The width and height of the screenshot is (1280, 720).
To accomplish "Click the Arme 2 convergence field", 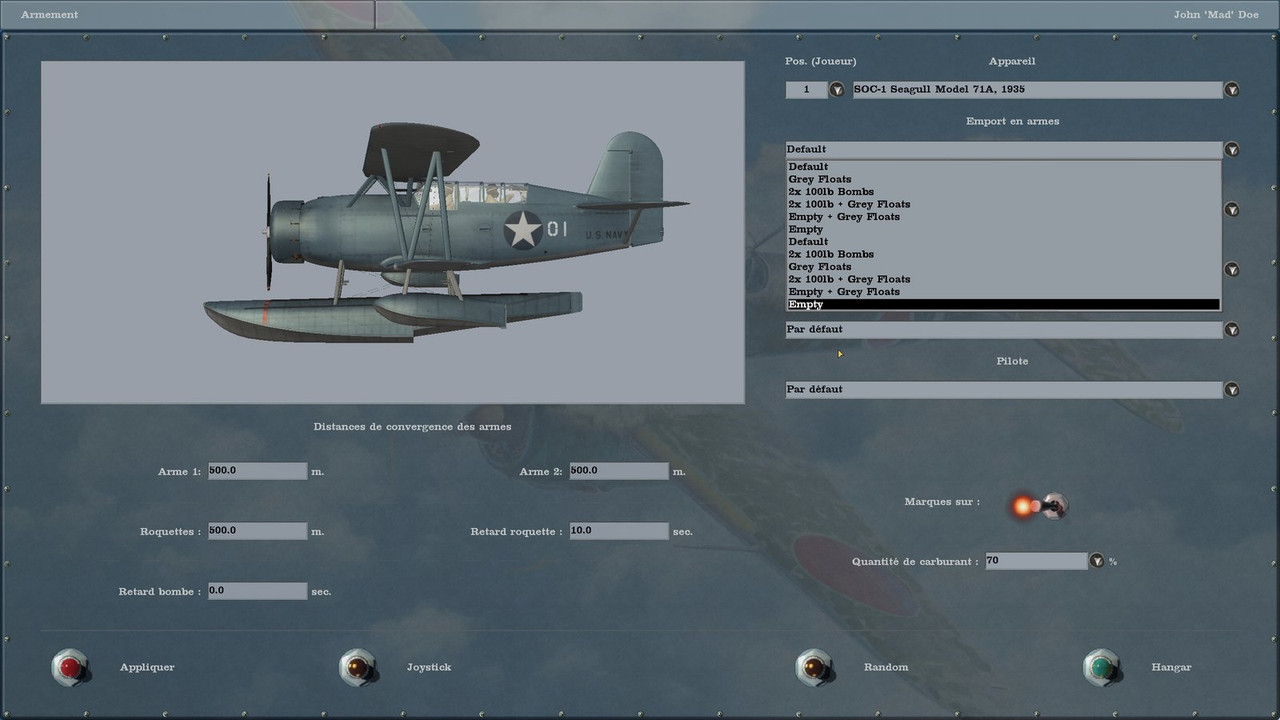I will [x=619, y=471].
